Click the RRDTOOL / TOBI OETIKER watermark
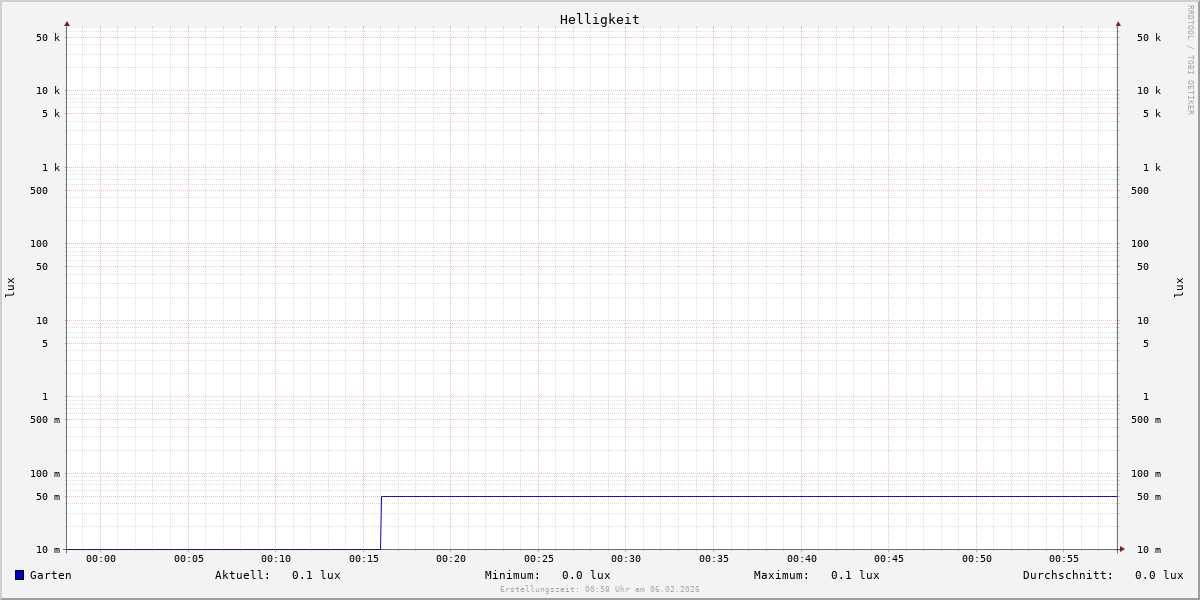Screen dimensions: 1200x600 (1190, 60)
